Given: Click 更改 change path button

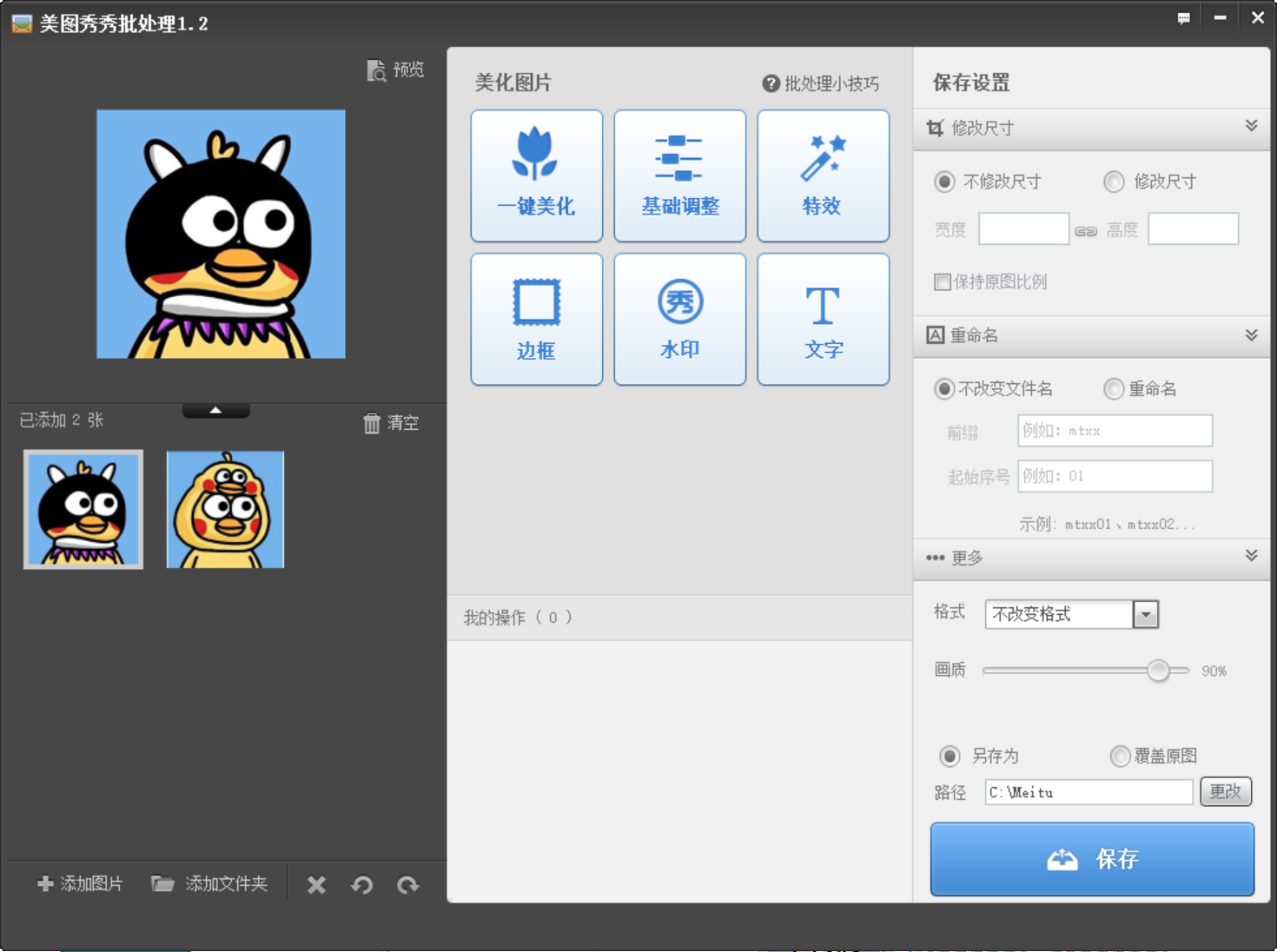Looking at the screenshot, I should click(1225, 792).
